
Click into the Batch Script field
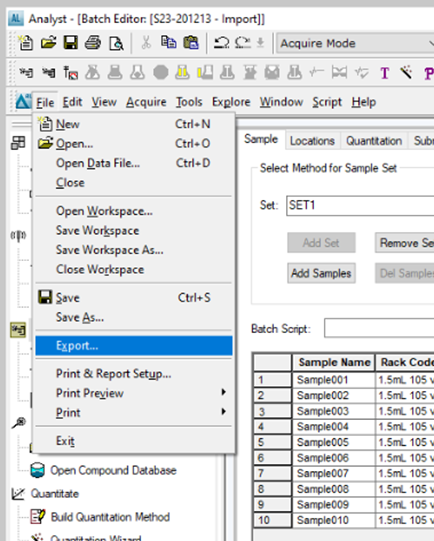click(x=379, y=328)
